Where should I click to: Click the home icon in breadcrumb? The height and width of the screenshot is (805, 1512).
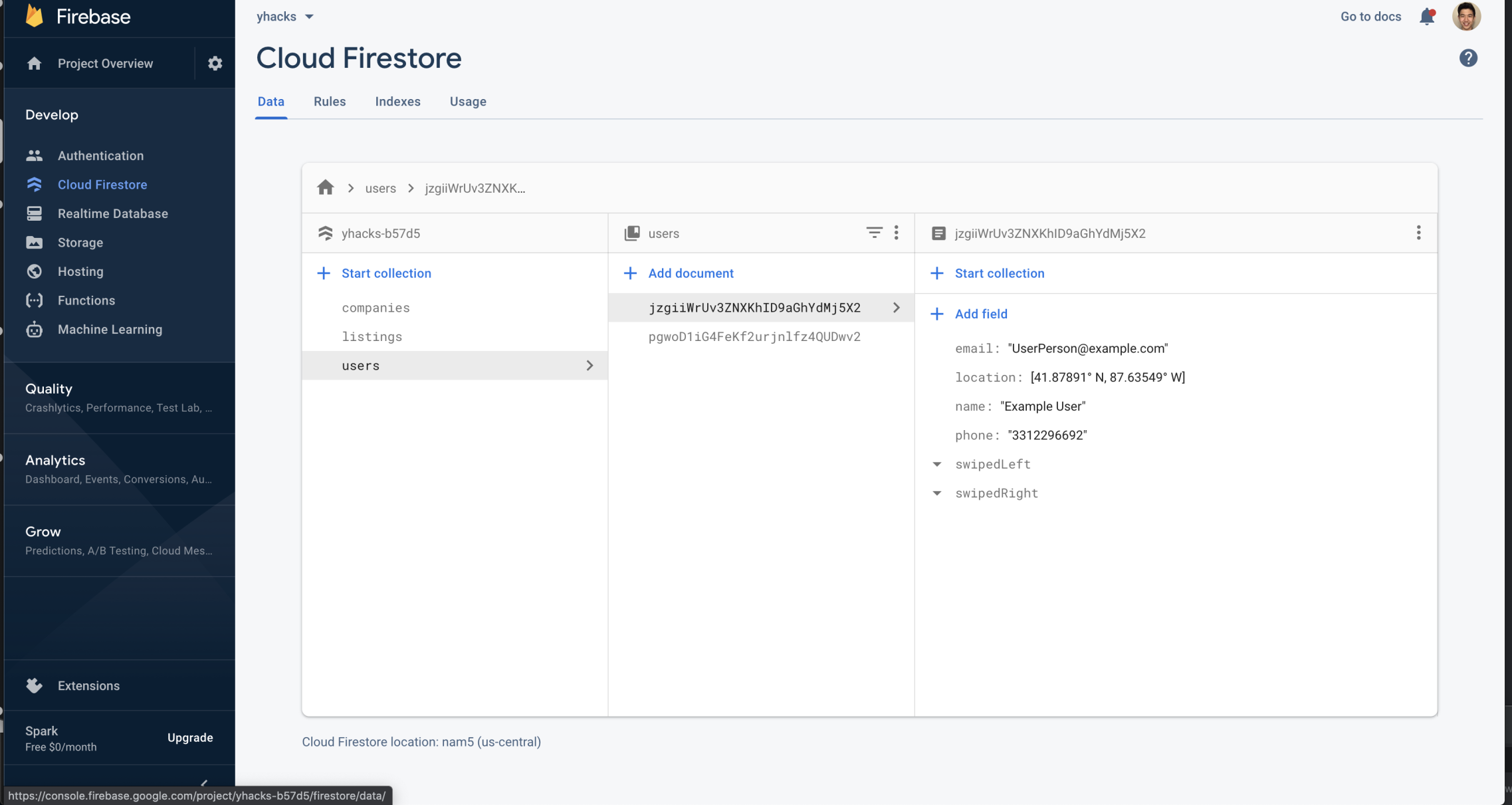(325, 188)
